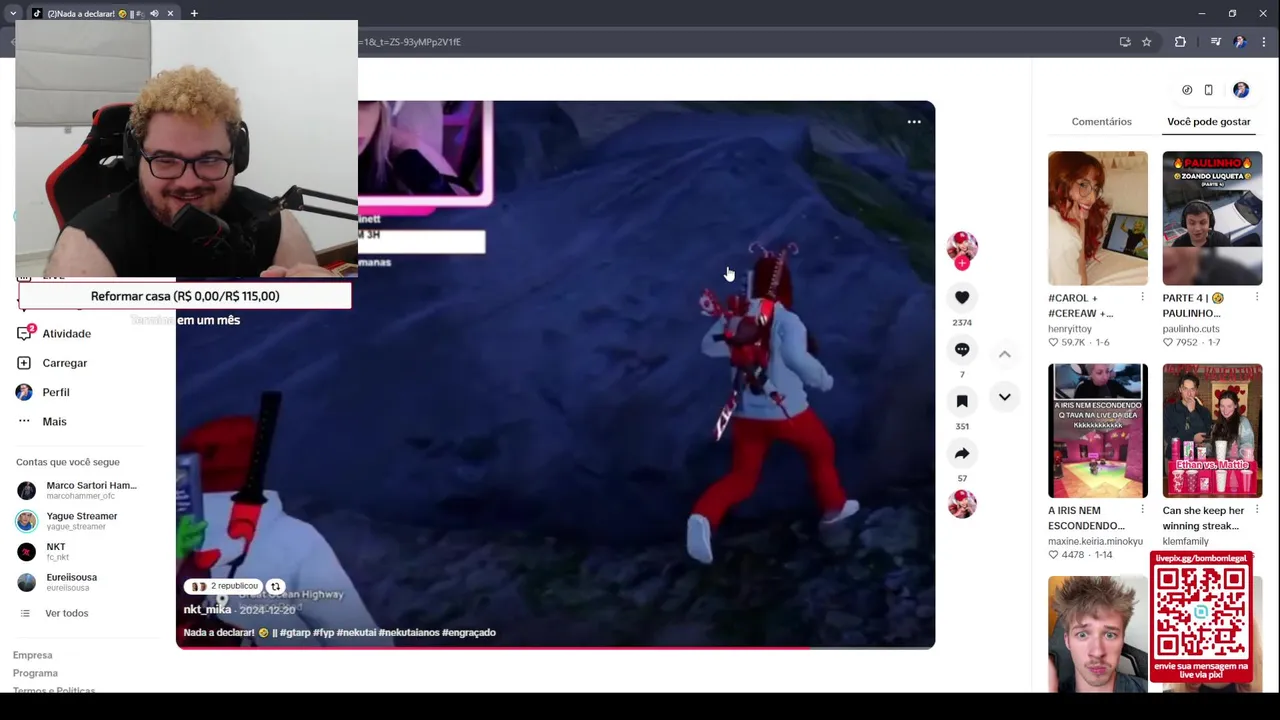Click klemfamily creator name
Viewport: 1280px width, 720px height.
(1185, 541)
